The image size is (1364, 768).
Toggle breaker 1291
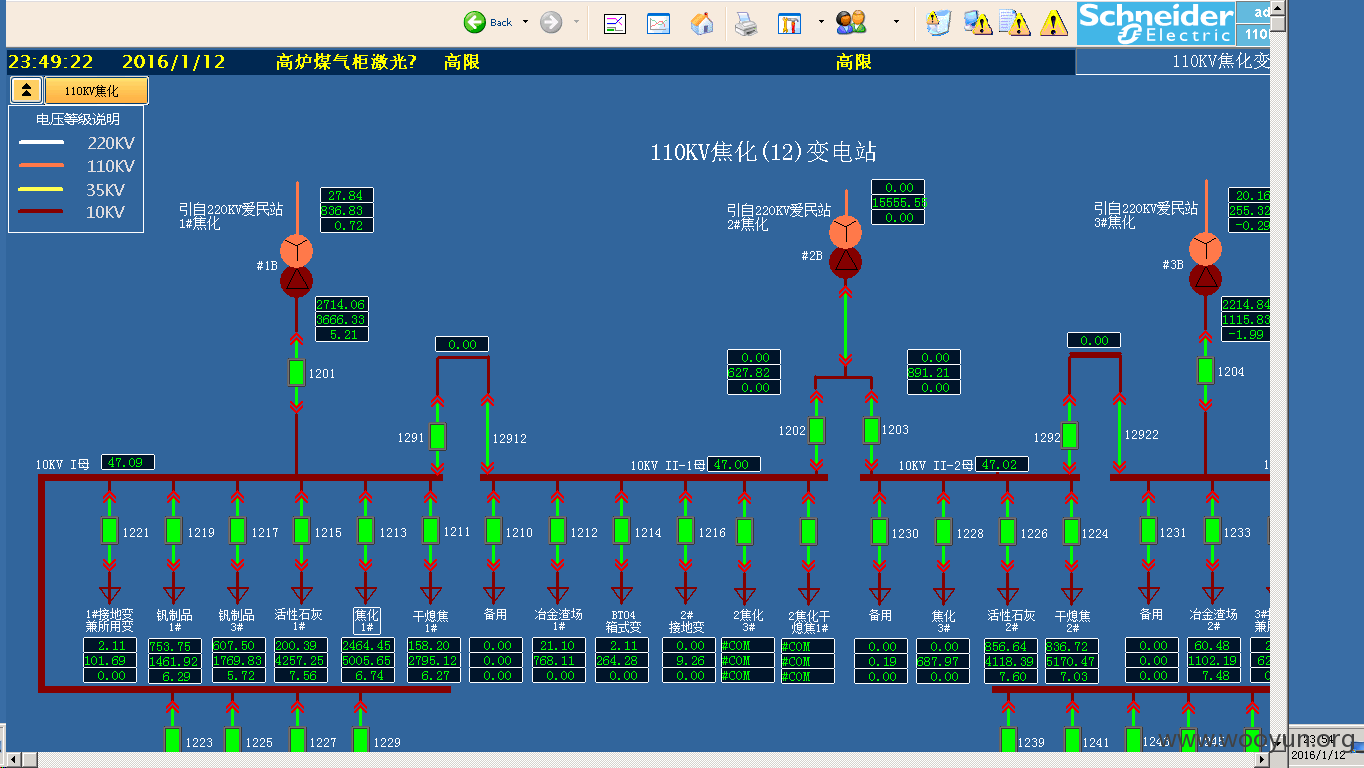tap(437, 436)
